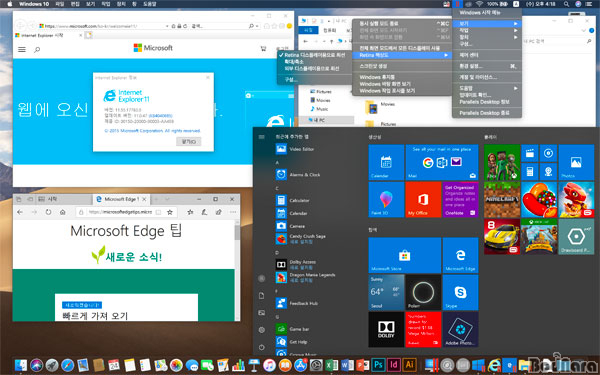Open the Candy Crush Saga game tile
Image resolution: width=600 pixels, height=375 pixels.
pos(539,200)
